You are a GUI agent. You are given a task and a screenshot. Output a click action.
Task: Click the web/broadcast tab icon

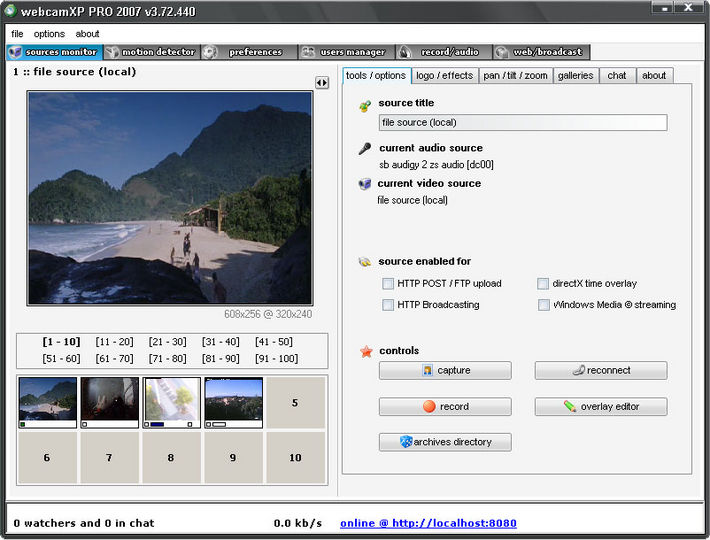pos(501,52)
